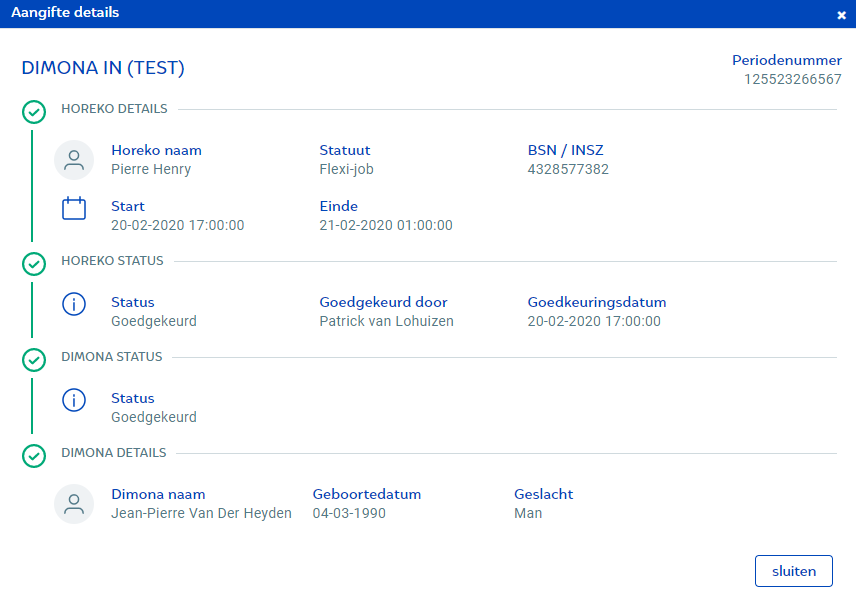The width and height of the screenshot is (856, 598).
Task: Click the Geboortedatum value 04-03-1990
Action: (349, 514)
